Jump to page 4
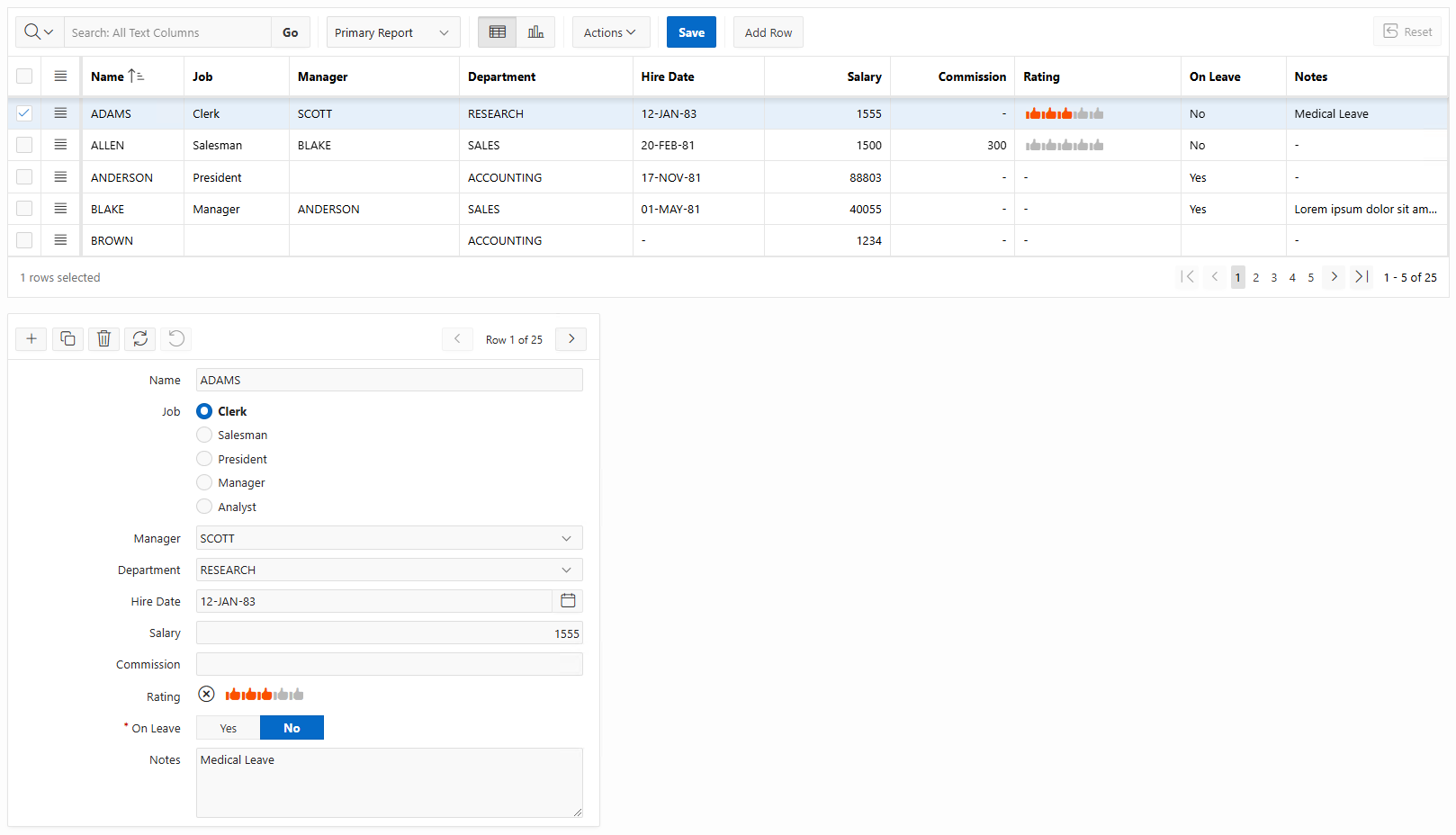Image resolution: width=1456 pixels, height=835 pixels. coord(1292,277)
